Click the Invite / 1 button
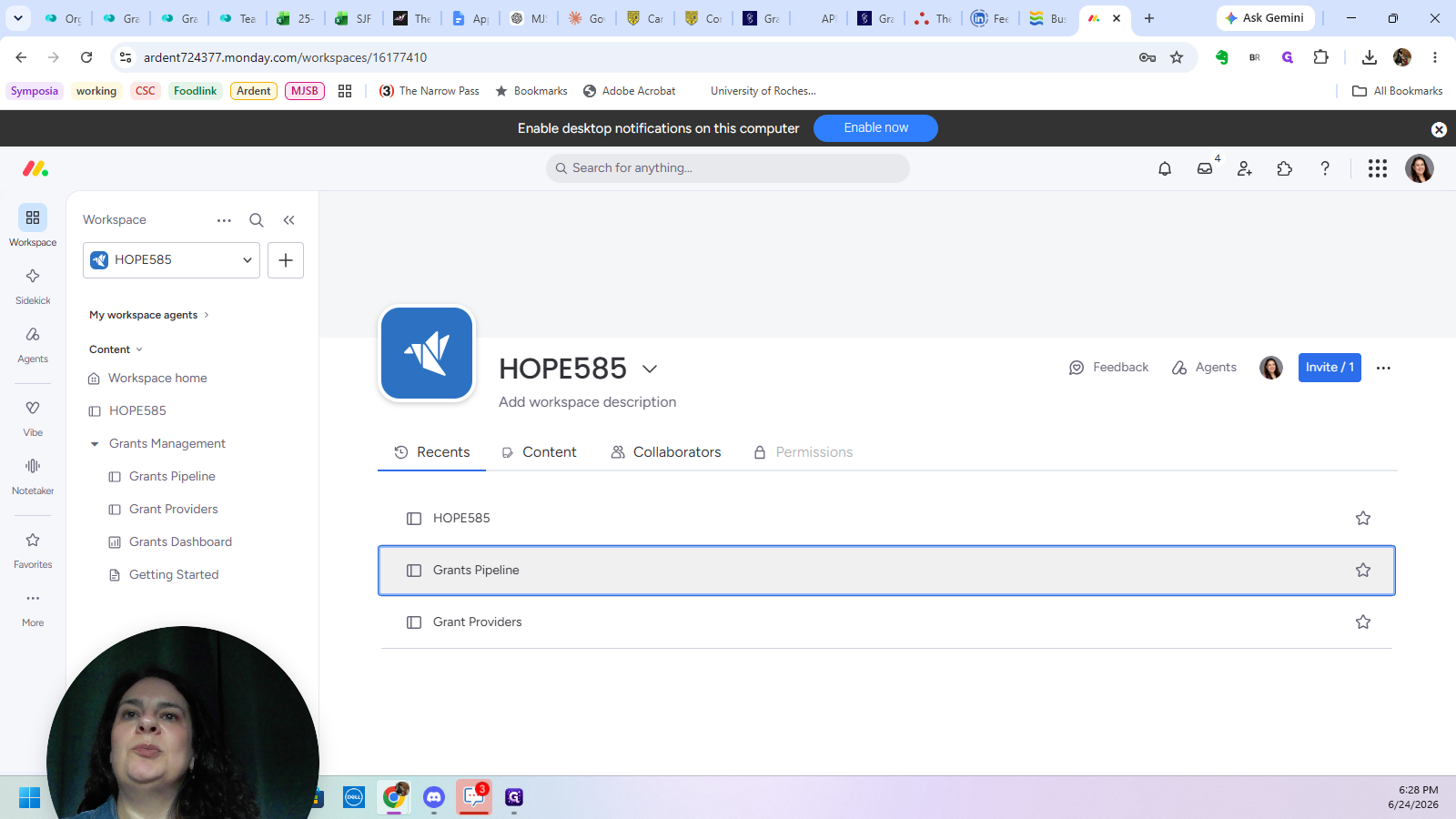Viewport: 1456px width, 819px height. tap(1330, 368)
